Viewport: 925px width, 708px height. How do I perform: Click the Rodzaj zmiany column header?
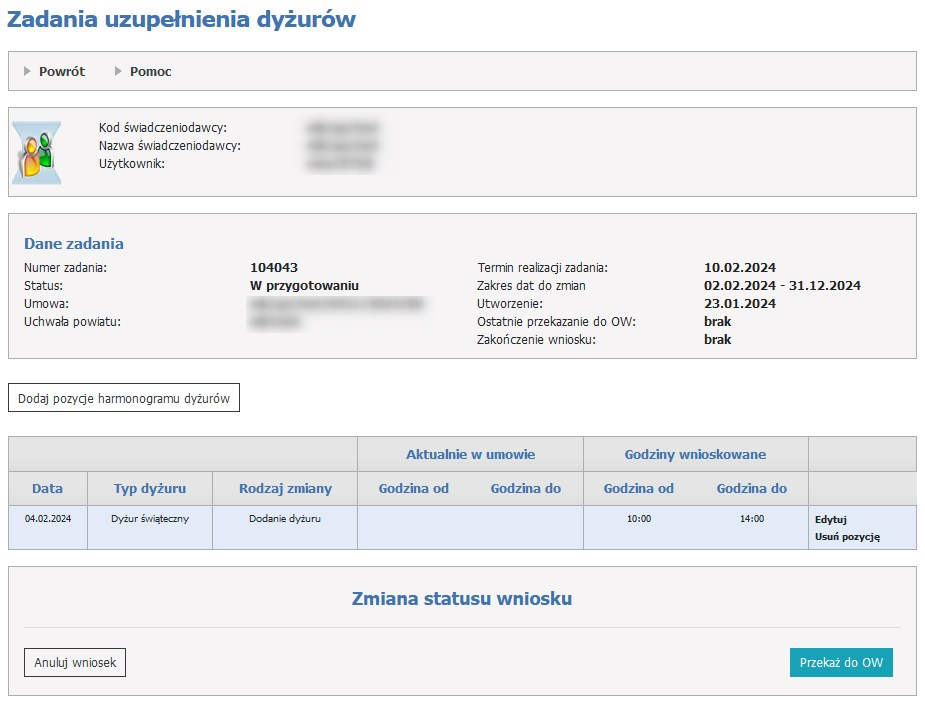click(285, 488)
